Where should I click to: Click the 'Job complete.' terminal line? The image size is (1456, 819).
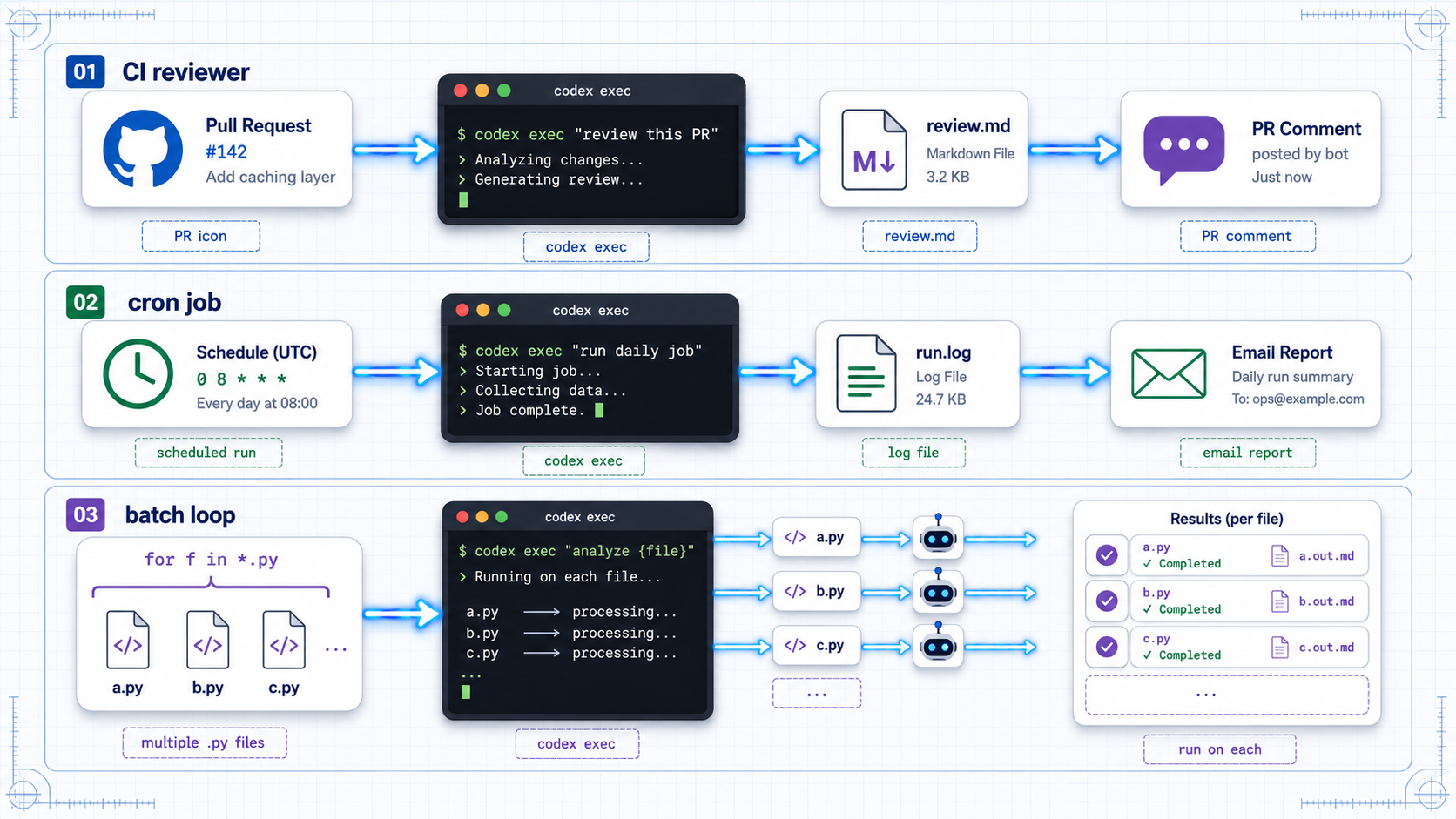(x=530, y=410)
